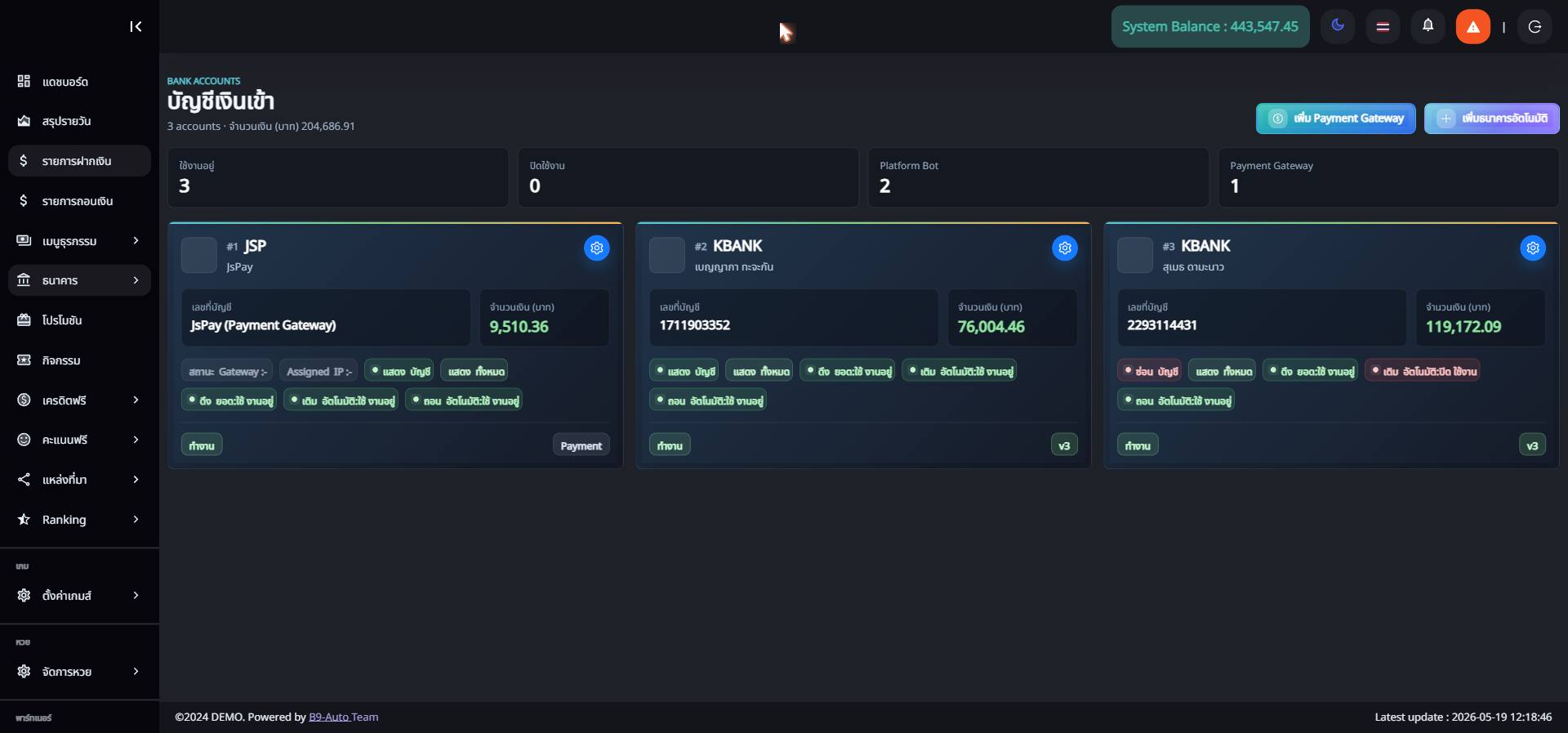Click the coin icon beside เครดิตฟรี
The height and width of the screenshot is (733, 1568).
24,400
